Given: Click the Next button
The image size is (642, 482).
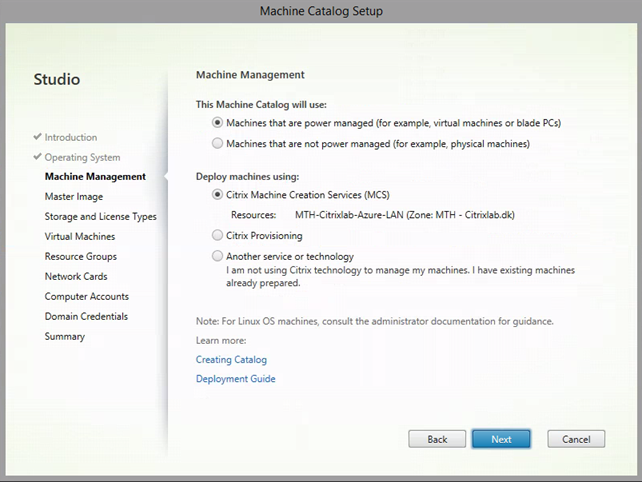Looking at the screenshot, I should (501, 439).
